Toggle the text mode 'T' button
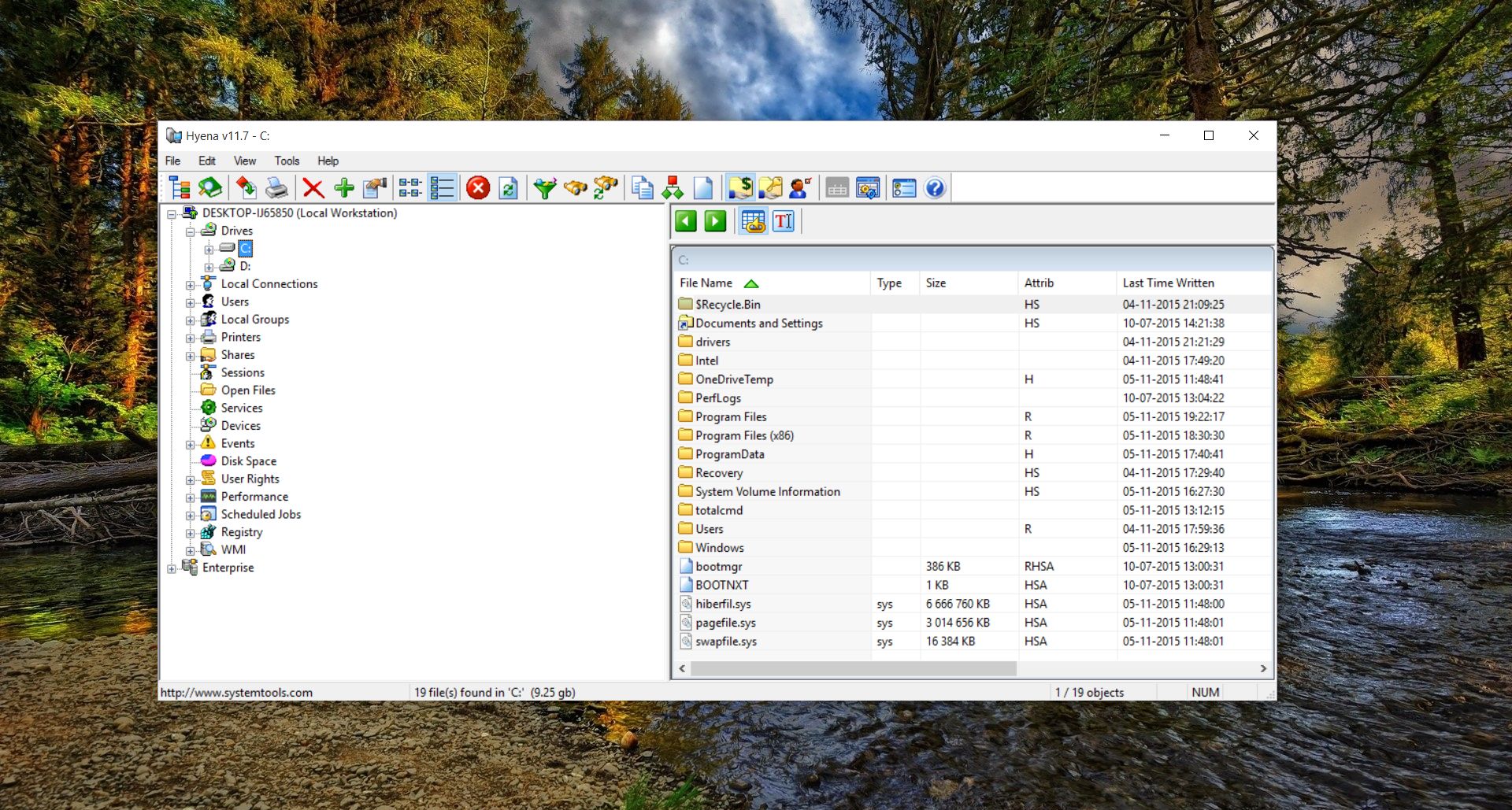The image size is (1512, 810). click(x=784, y=221)
